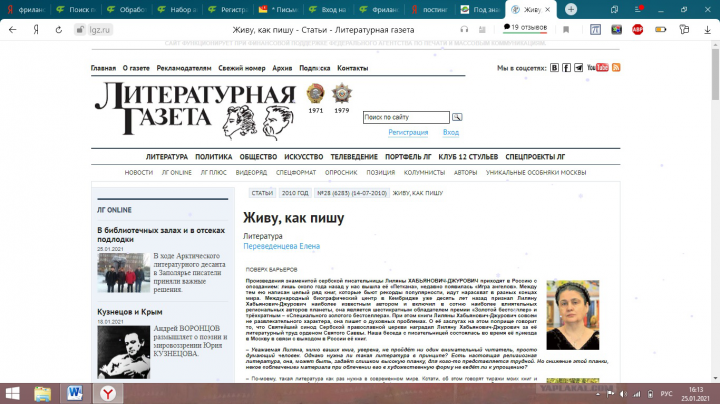Viewport: 720px width, 404px height.
Task: Open 'СПЕЦПРОЕКТЫ ЛГ' section
Action: pyautogui.click(x=535, y=157)
